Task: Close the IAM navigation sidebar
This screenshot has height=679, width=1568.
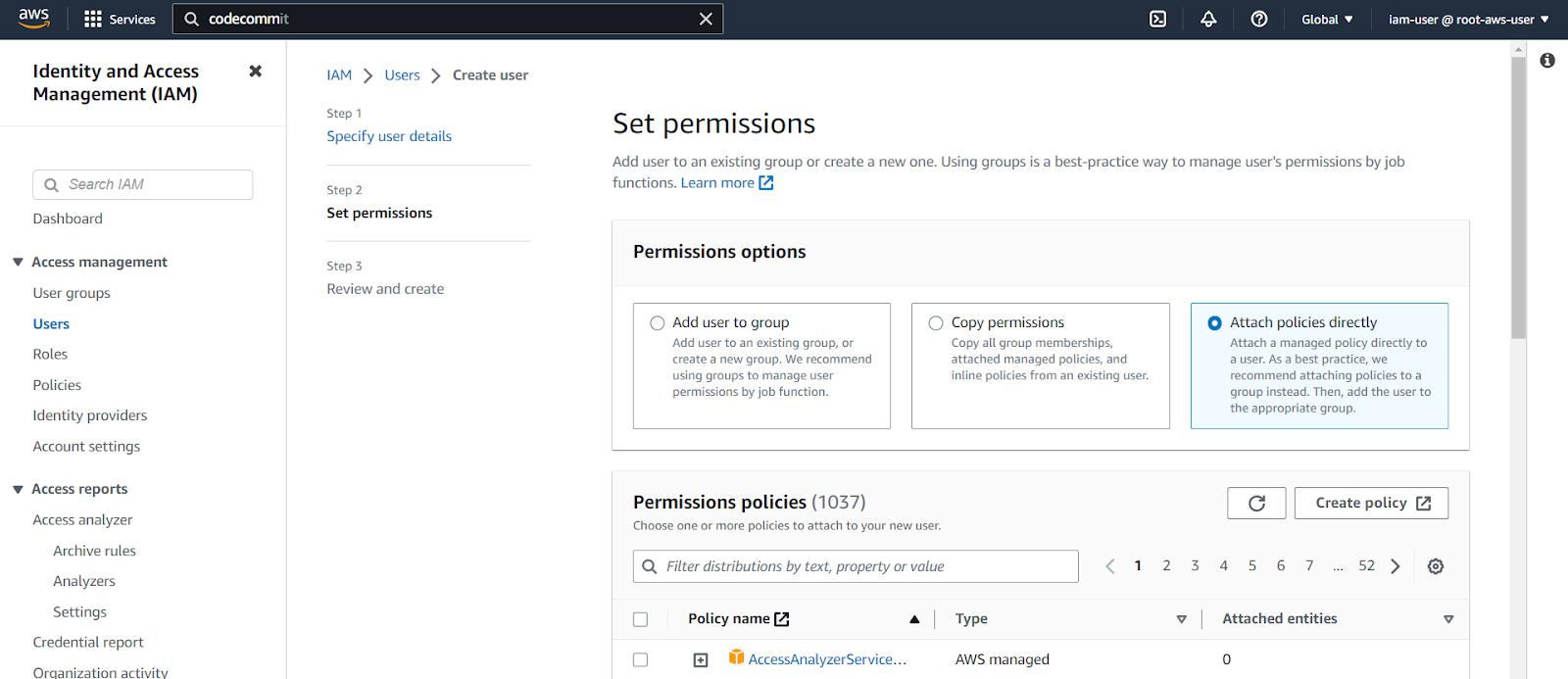Action: click(x=256, y=71)
